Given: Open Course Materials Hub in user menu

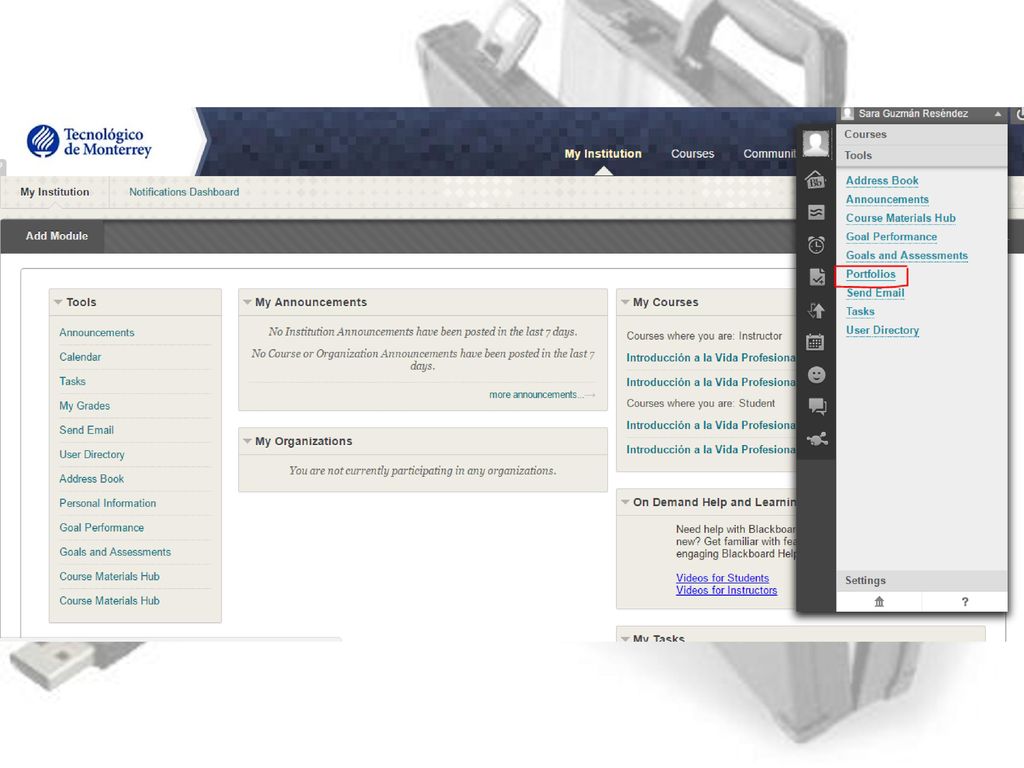Looking at the screenshot, I should (901, 218).
